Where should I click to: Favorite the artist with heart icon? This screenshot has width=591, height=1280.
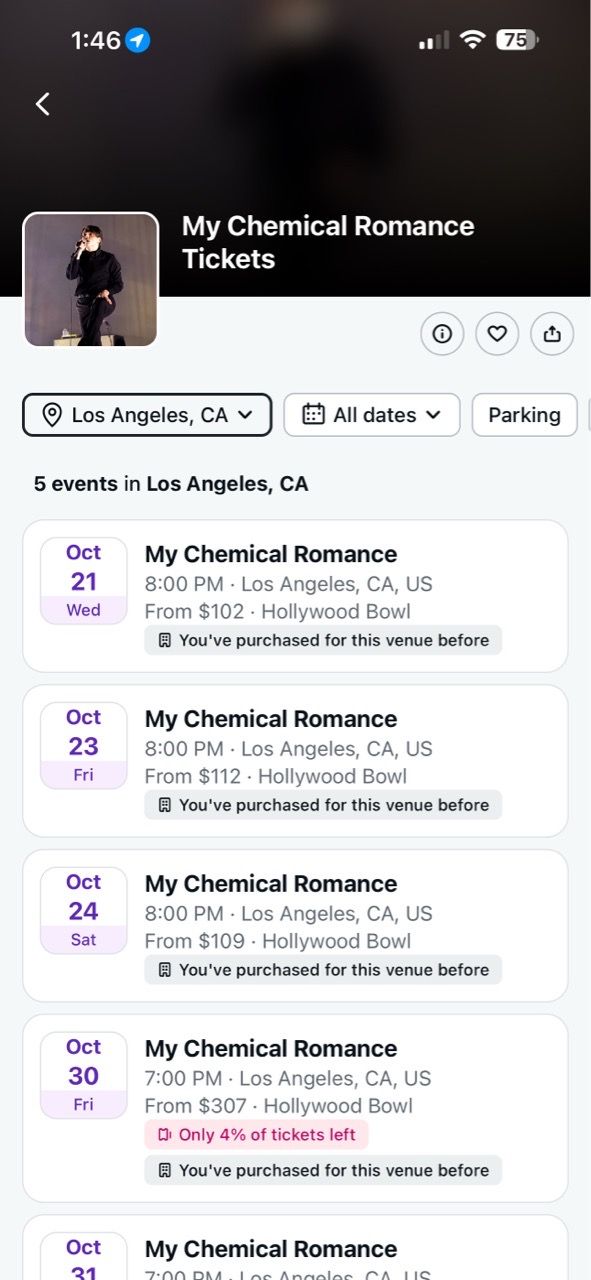click(497, 334)
